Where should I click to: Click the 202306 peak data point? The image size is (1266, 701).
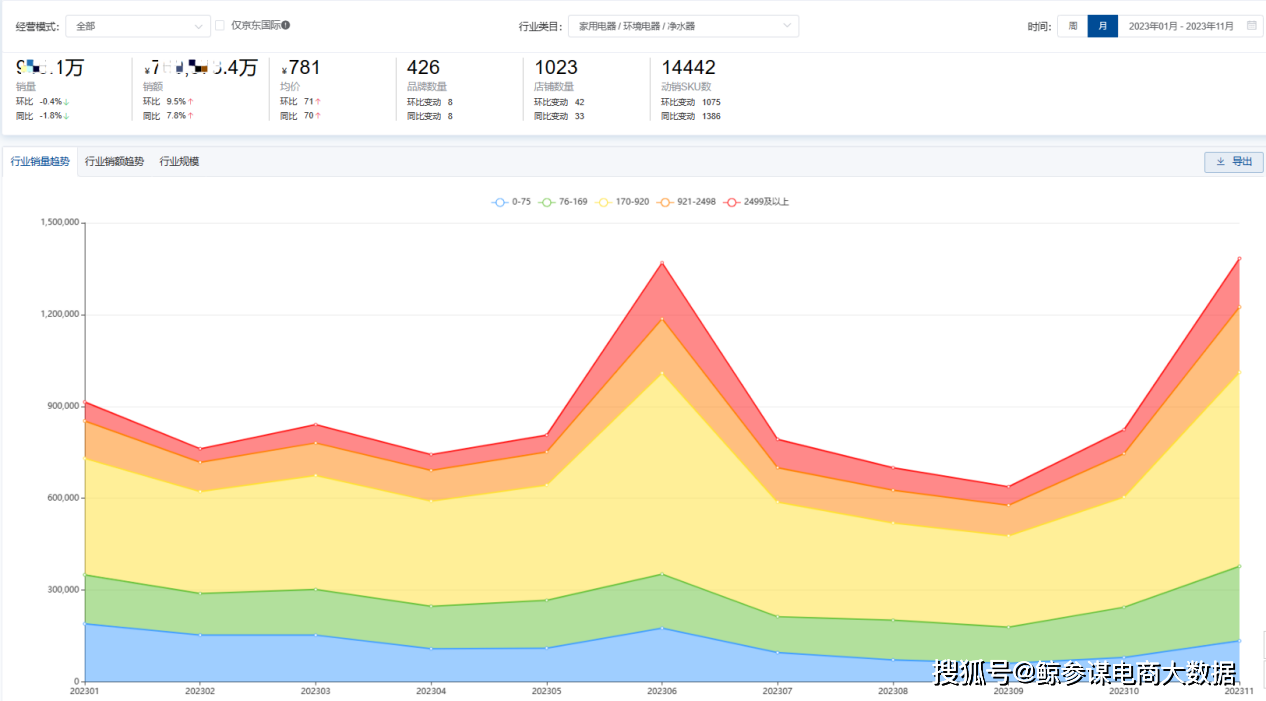pos(661,263)
